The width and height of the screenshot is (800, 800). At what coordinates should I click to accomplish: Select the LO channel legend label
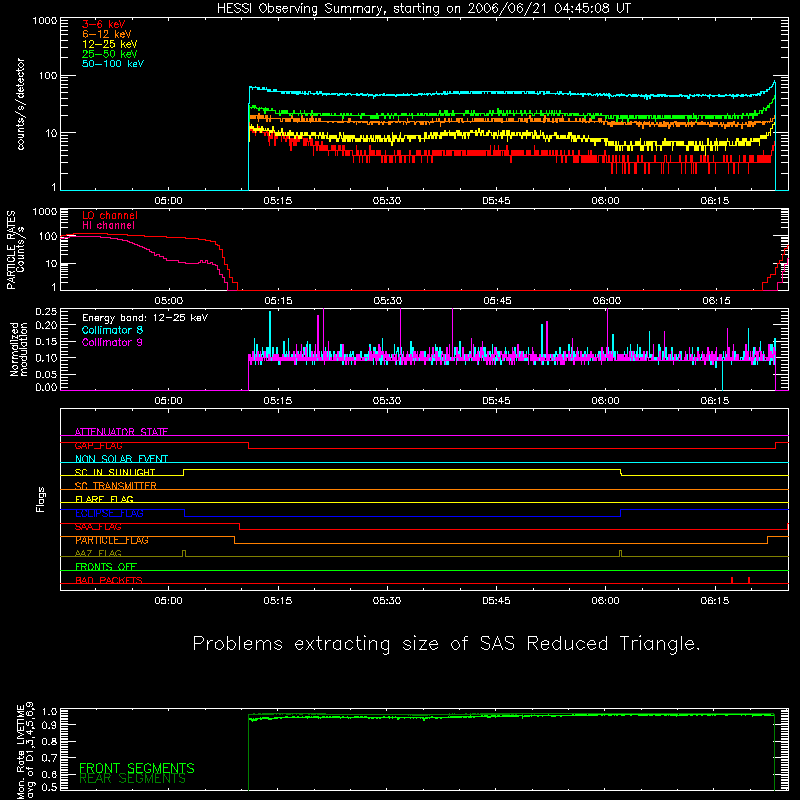[x=110, y=215]
